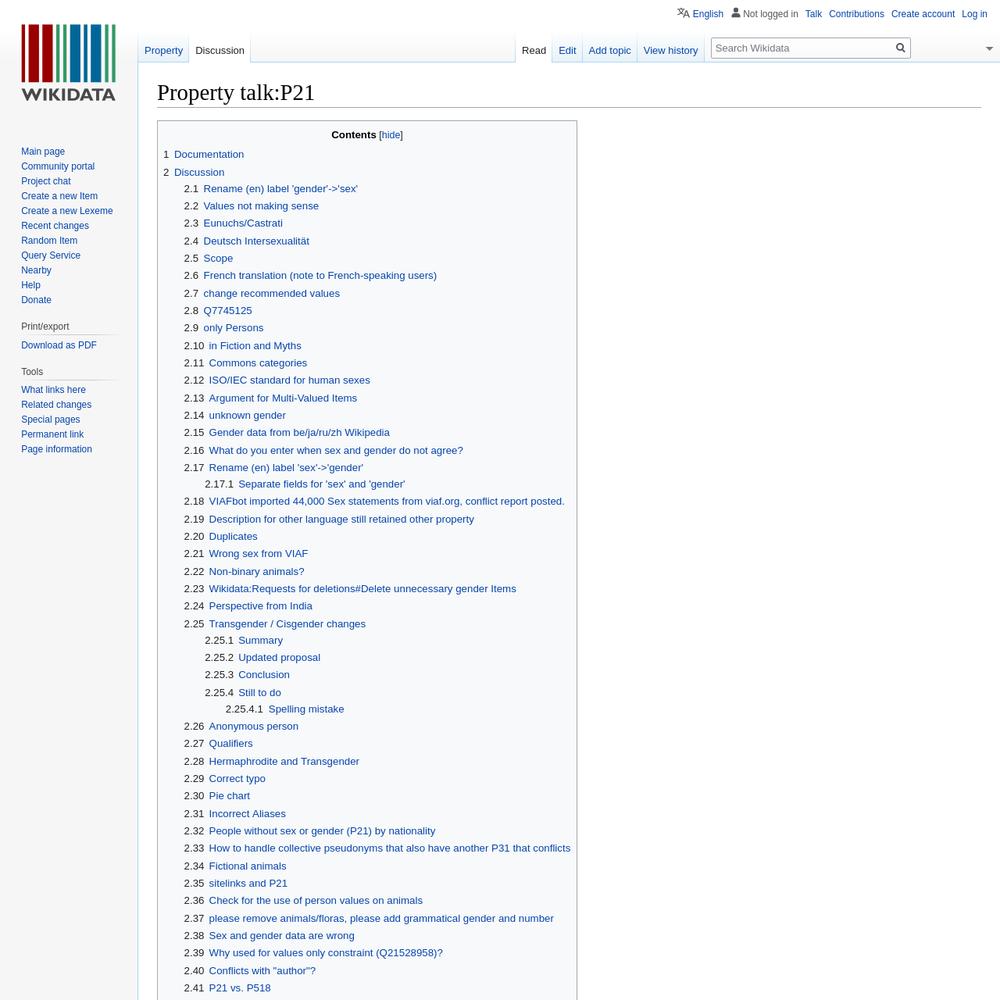Jump to Values not making sense

coord(261,206)
